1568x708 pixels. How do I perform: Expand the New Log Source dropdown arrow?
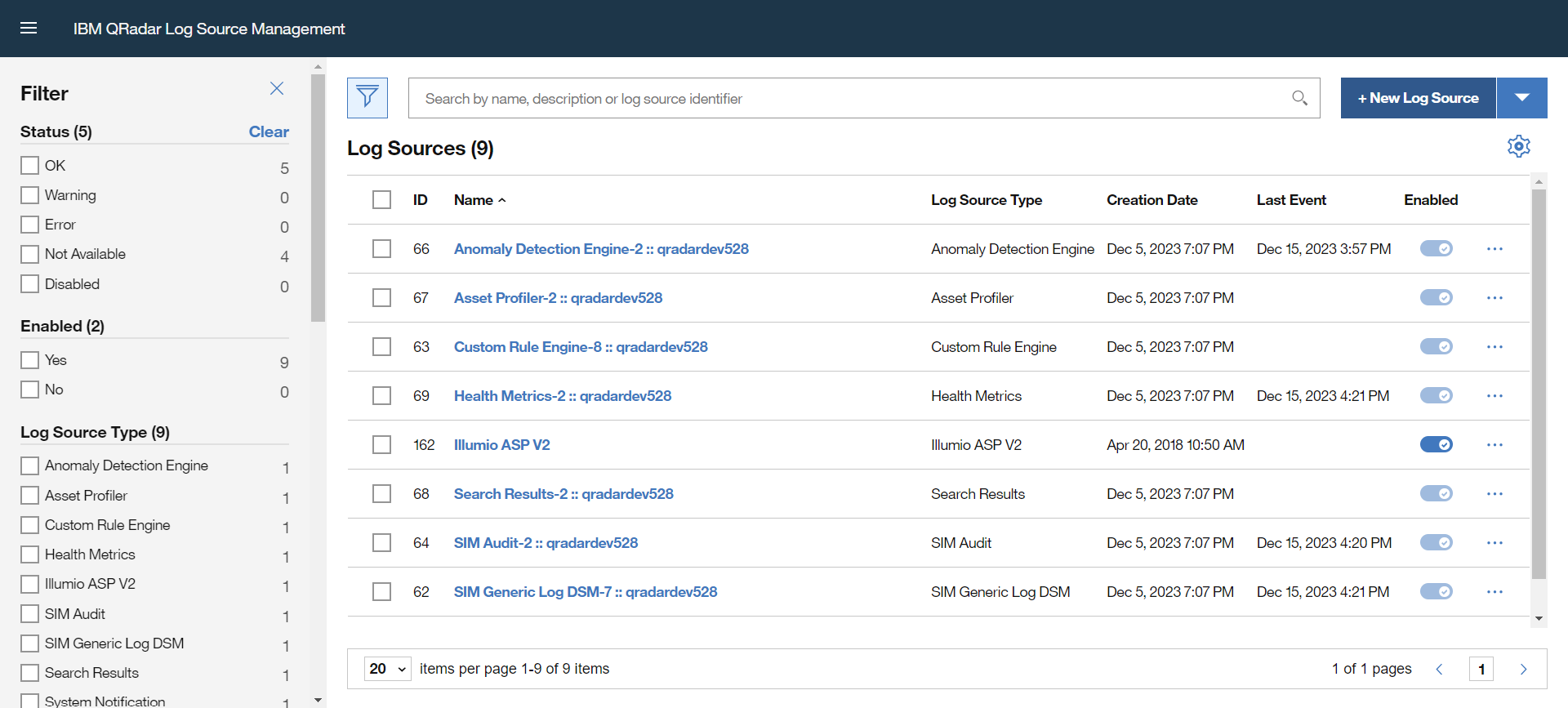pyautogui.click(x=1521, y=98)
